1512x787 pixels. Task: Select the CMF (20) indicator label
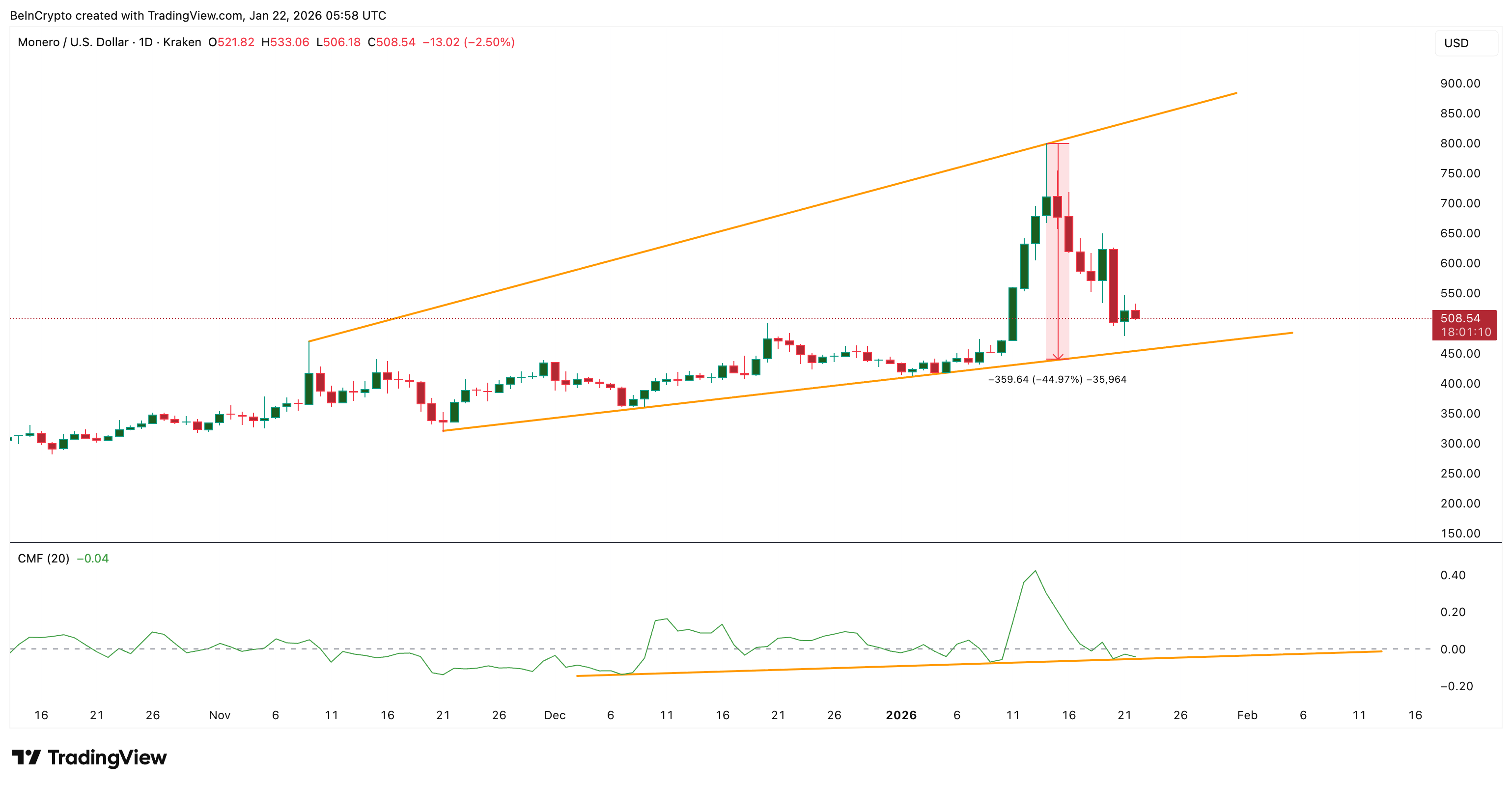tap(43, 558)
